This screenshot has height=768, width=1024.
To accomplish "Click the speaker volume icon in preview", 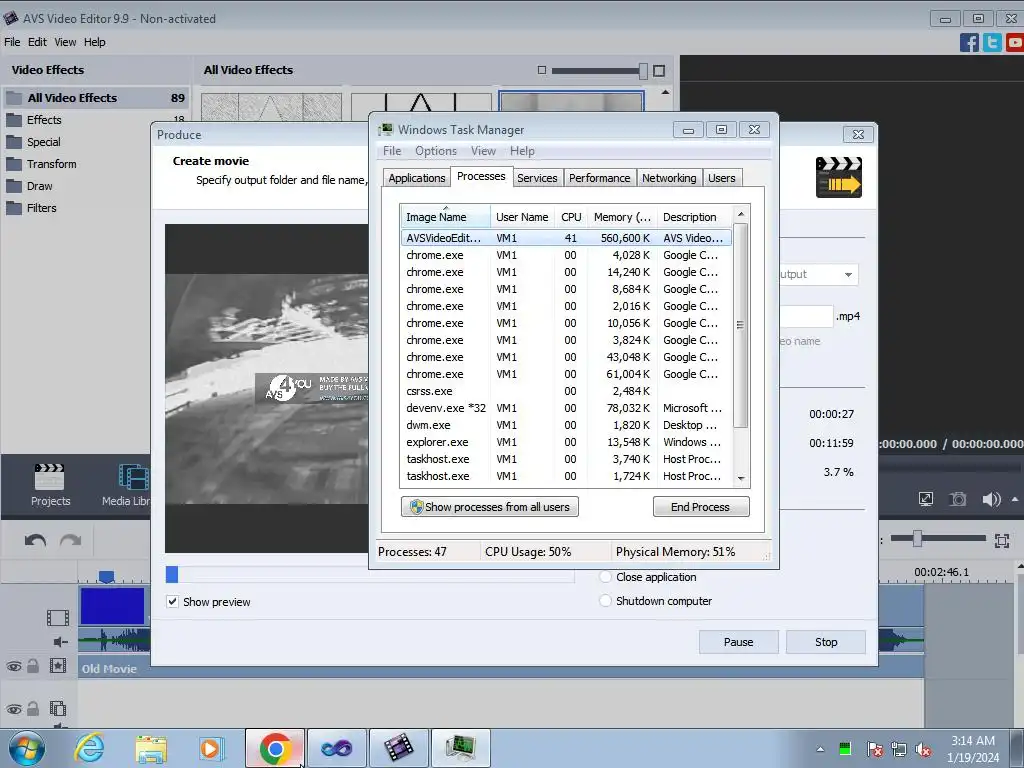I will click(991, 500).
